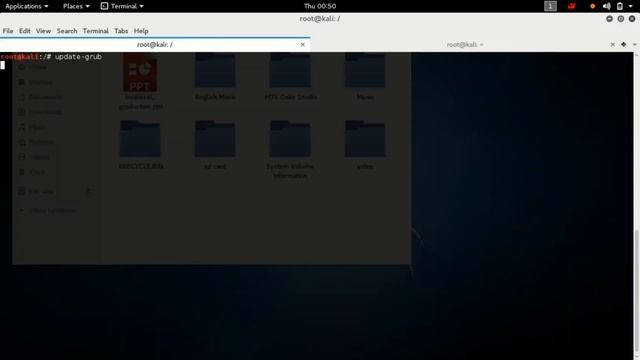This screenshot has height=360, width=640.
Task: Click the workspace indicator showing 1
Action: [x=550, y=6]
